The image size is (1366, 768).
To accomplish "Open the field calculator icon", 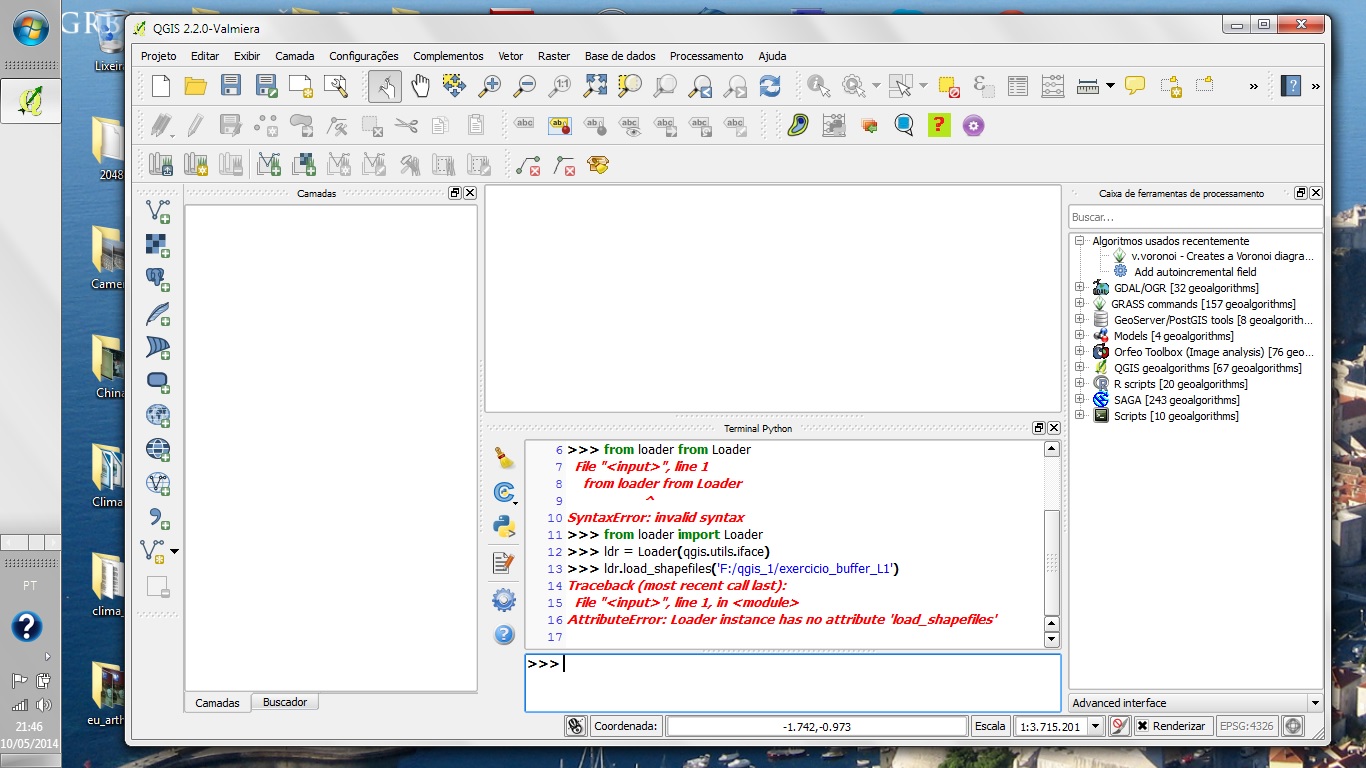I will pyautogui.click(x=1052, y=86).
